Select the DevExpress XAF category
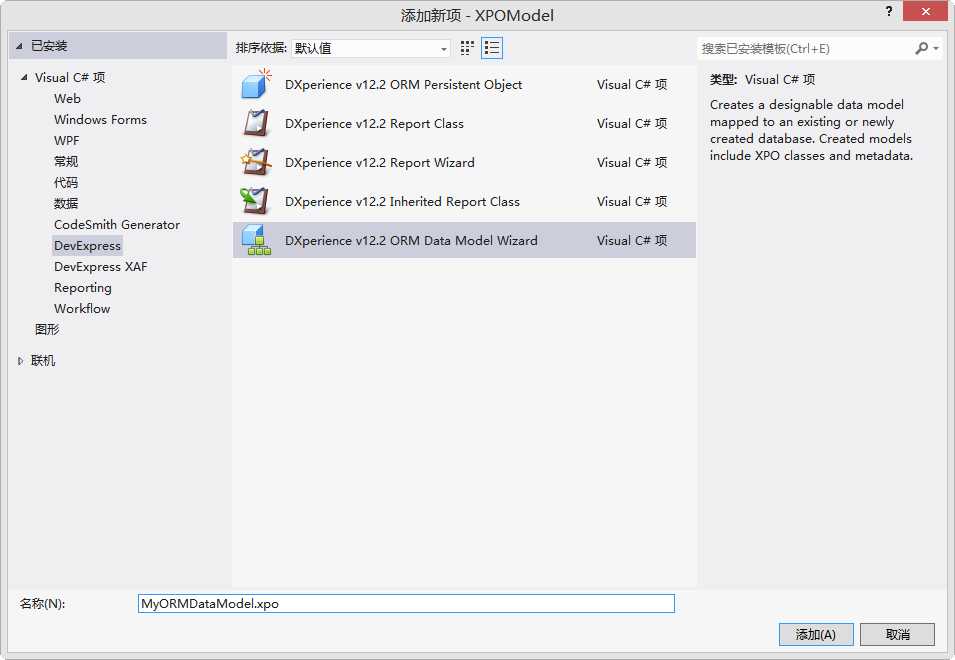Image resolution: width=955 pixels, height=660 pixels. [100, 267]
